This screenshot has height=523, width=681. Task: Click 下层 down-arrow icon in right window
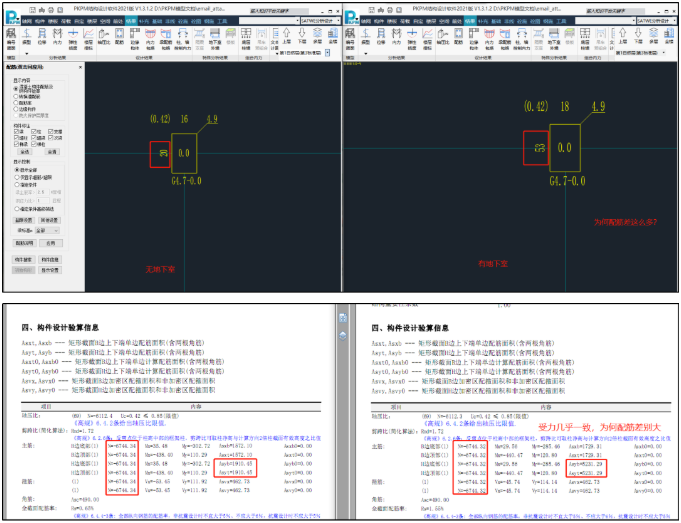coord(638,36)
